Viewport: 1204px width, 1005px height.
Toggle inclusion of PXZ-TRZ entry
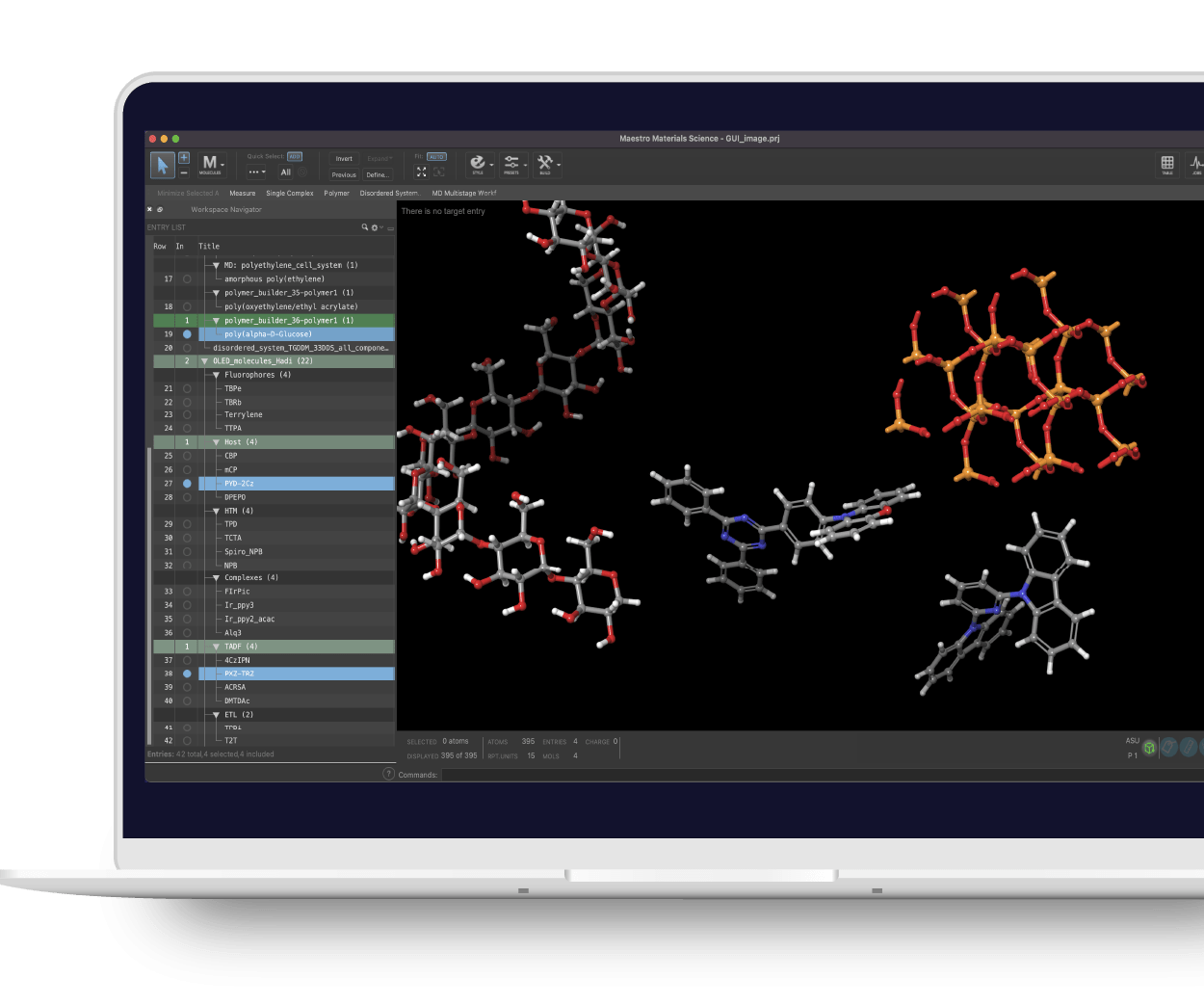(x=187, y=674)
